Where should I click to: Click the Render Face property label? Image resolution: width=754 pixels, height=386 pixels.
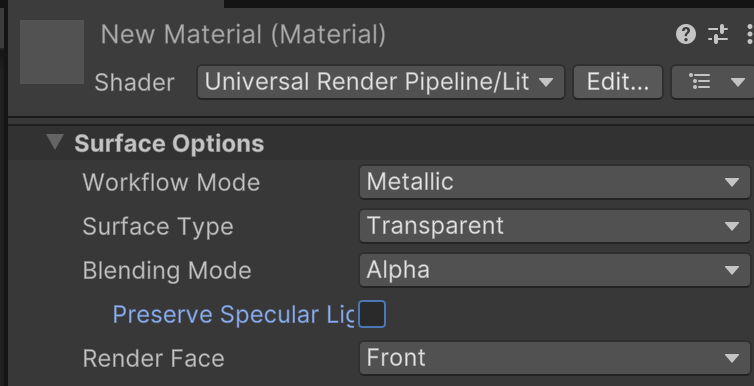(x=153, y=359)
